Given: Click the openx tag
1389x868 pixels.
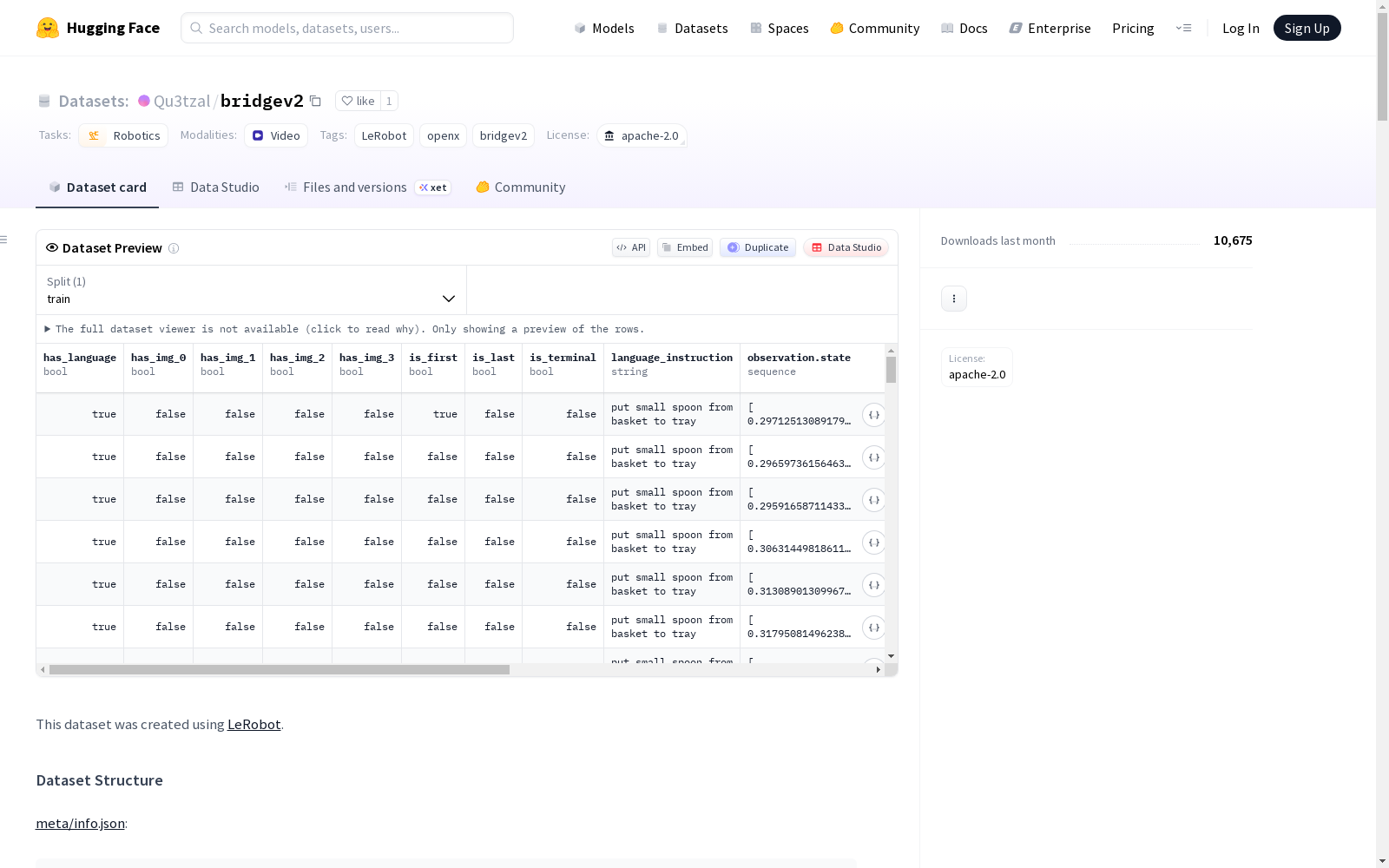Looking at the screenshot, I should point(444,135).
